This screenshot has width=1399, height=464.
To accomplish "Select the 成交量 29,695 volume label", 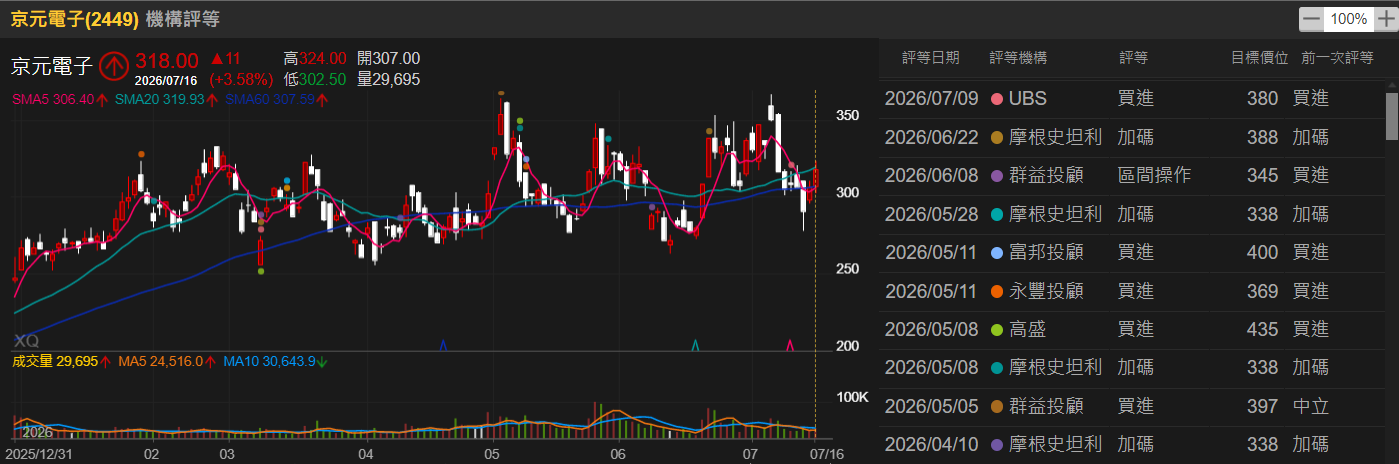I will tap(61, 361).
